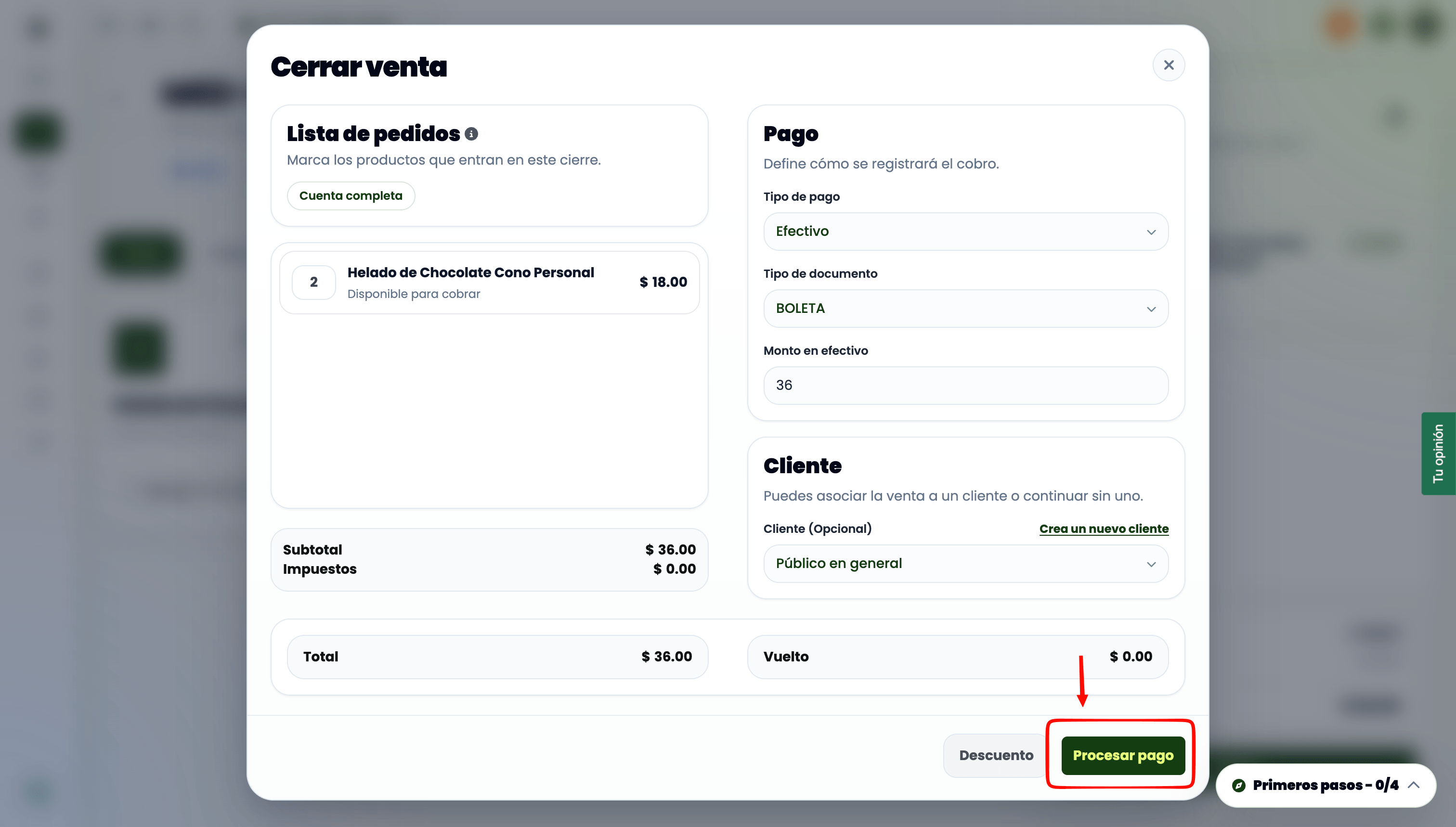This screenshot has height=827, width=1456.
Task: Click the Vuelto $ 0.00 amount
Action: pyautogui.click(x=1131, y=657)
